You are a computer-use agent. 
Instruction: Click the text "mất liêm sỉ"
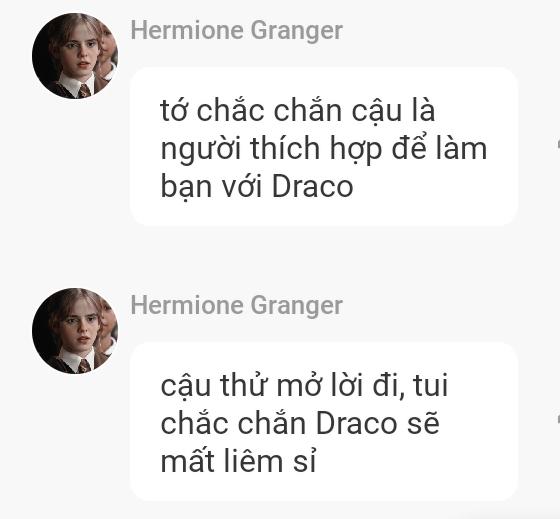(x=239, y=461)
